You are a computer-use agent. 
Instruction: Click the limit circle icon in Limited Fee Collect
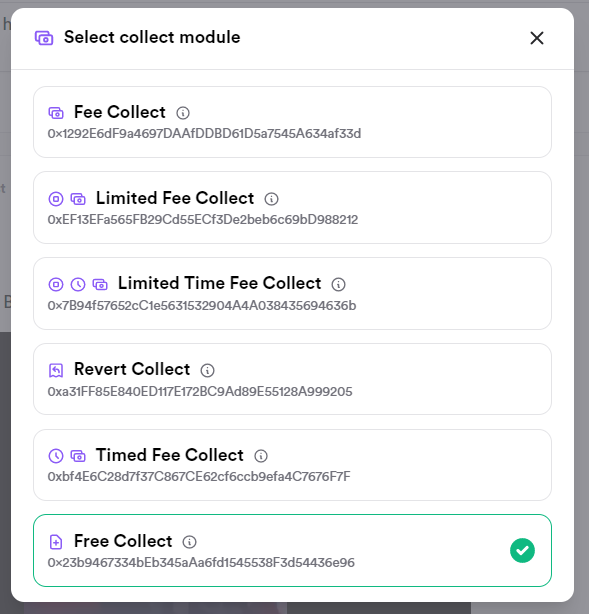[56, 199]
